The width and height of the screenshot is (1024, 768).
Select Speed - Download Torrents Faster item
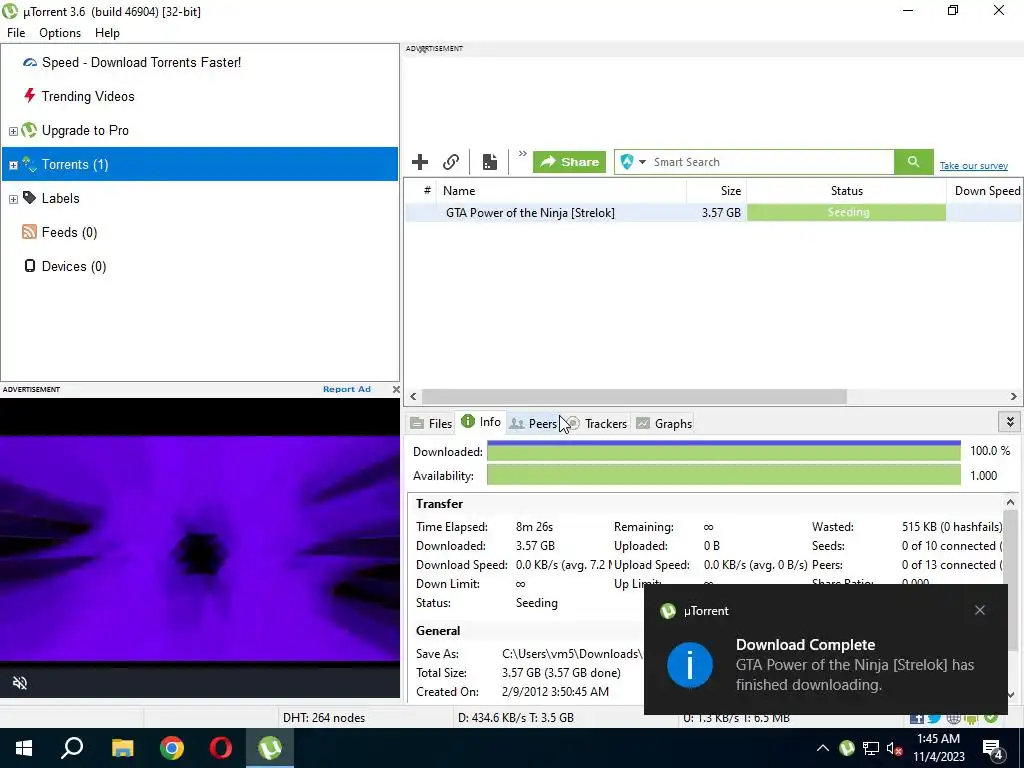tap(141, 62)
